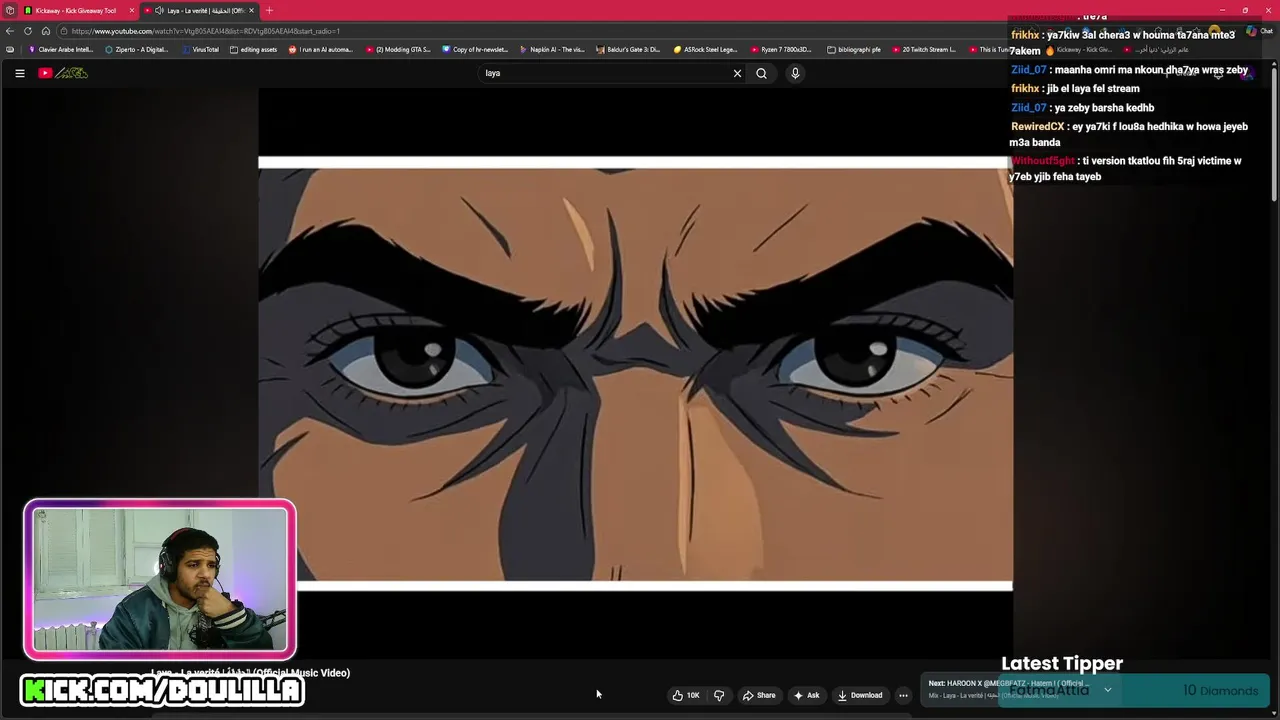Click the YouTube search field containing 'laya'
This screenshot has height=720, width=1280.
click(605, 73)
